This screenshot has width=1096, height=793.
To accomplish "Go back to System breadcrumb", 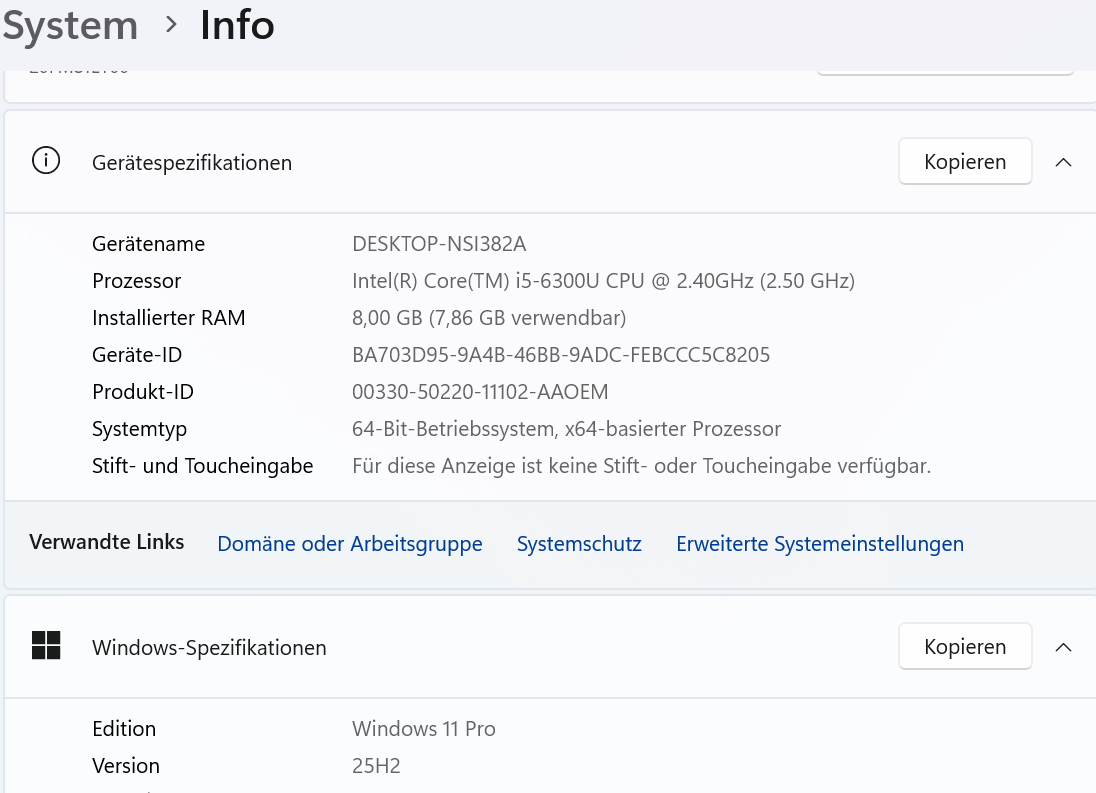I will 70,26.
